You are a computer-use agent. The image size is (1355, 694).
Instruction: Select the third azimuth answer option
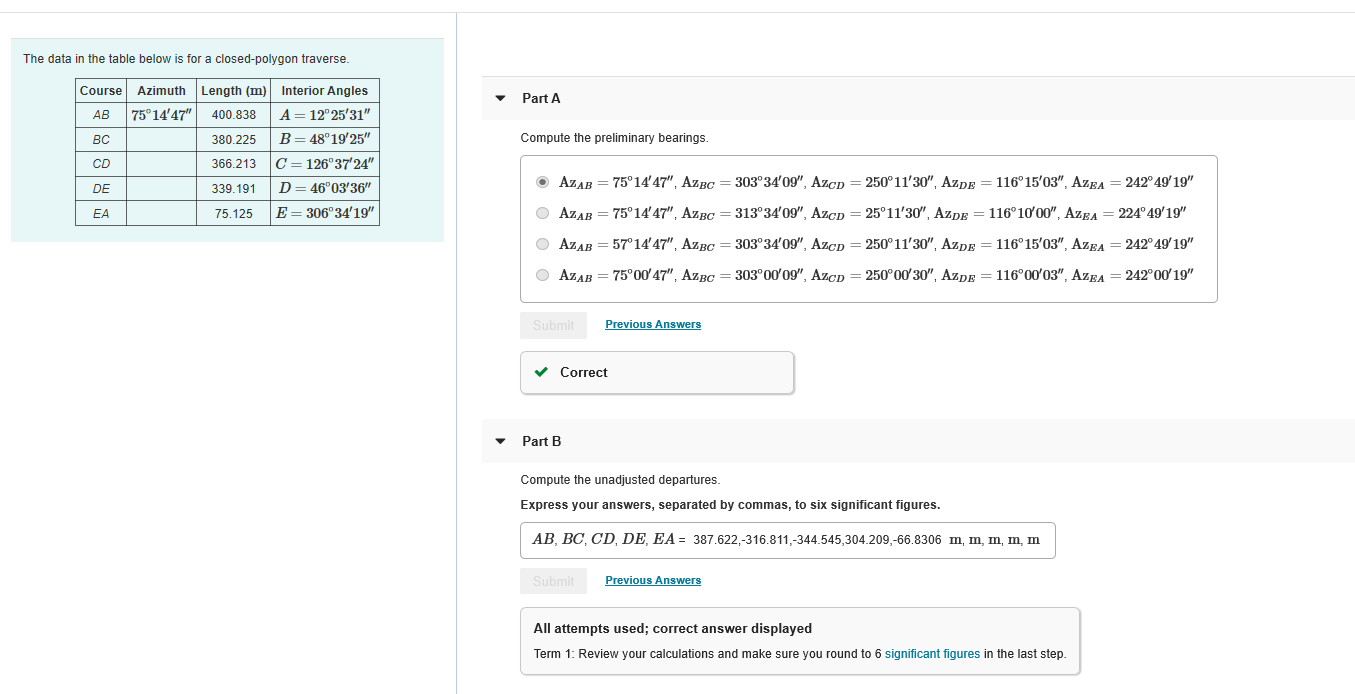[x=542, y=243]
